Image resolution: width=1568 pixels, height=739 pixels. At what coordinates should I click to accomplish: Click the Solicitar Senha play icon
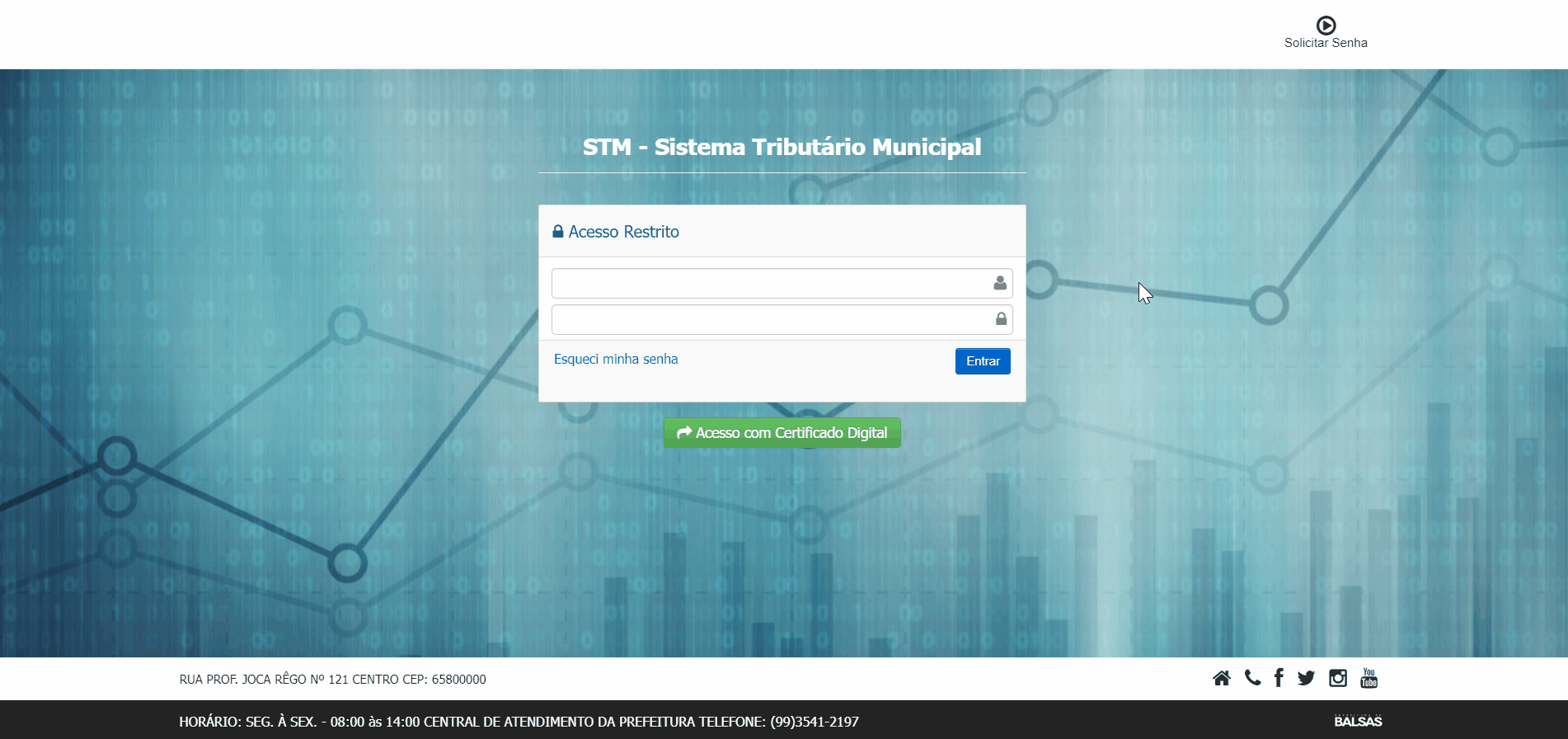(1326, 25)
